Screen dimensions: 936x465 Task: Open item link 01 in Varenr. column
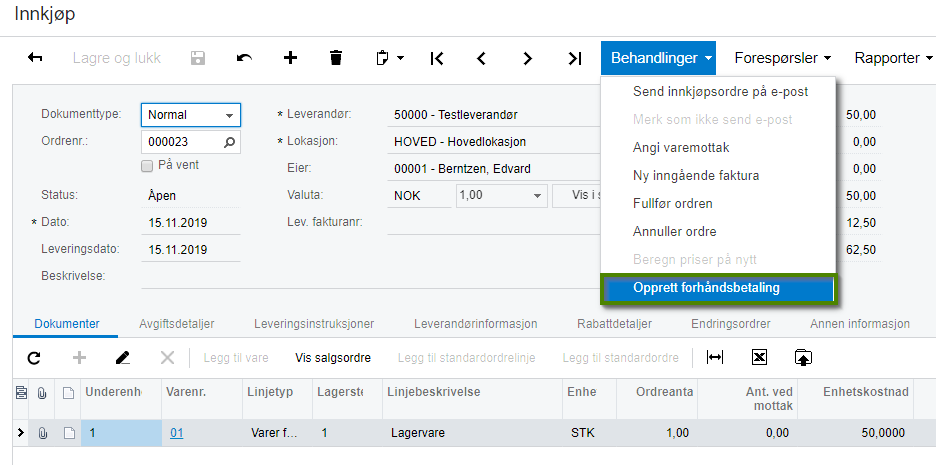[177, 433]
